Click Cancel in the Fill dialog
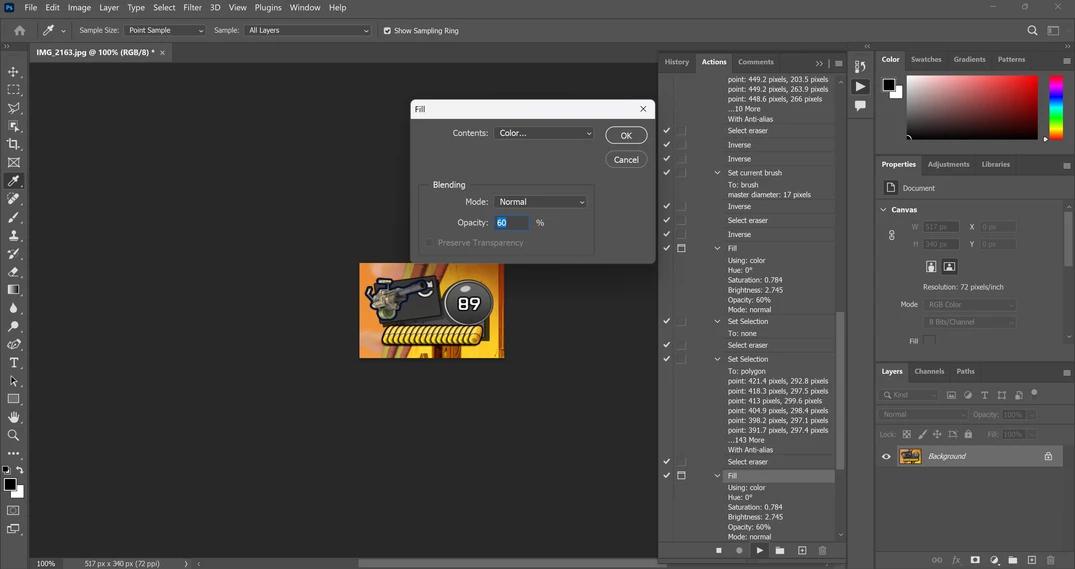 pyautogui.click(x=626, y=159)
